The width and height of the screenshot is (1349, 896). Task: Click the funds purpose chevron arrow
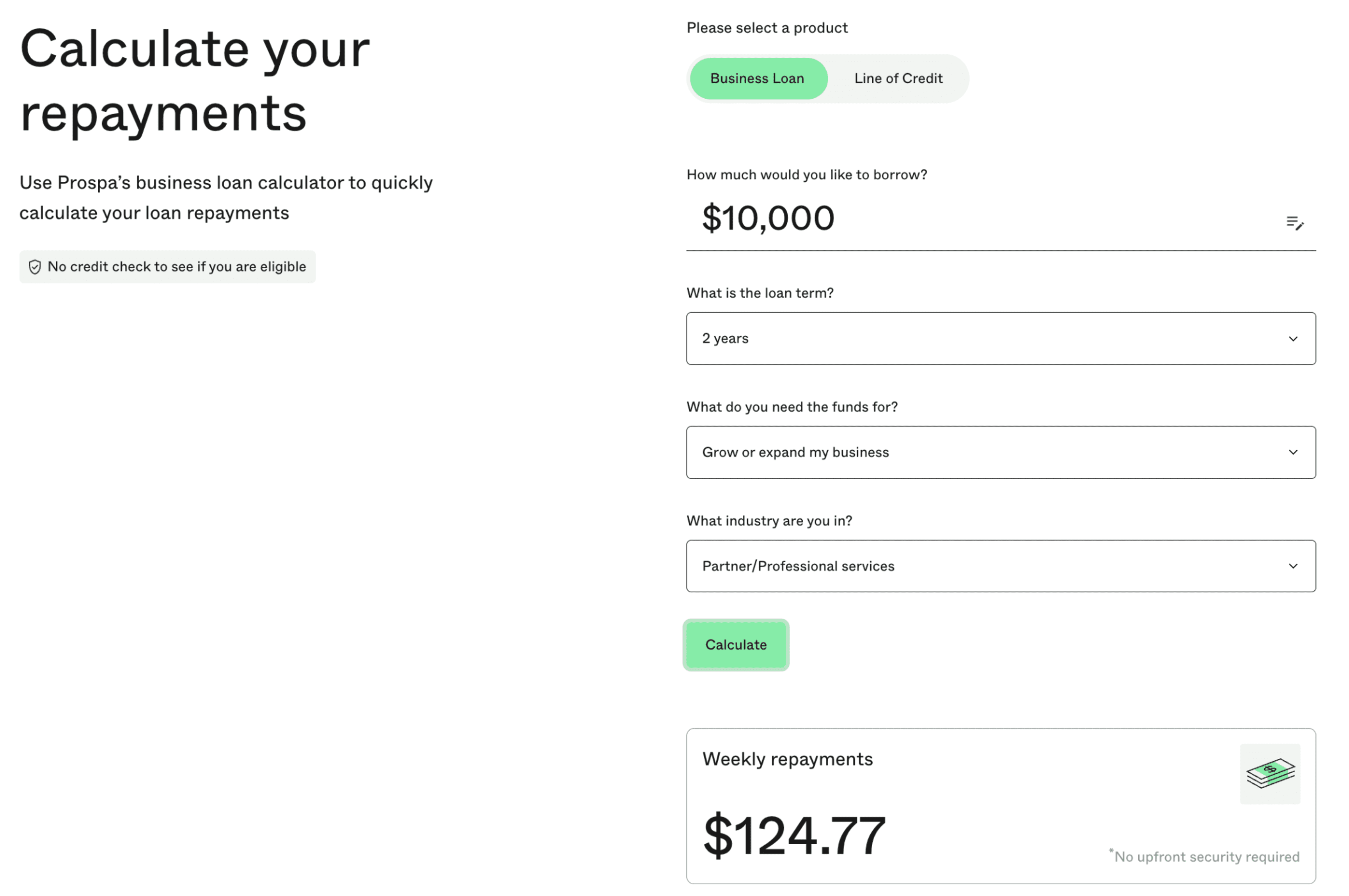pyautogui.click(x=1293, y=453)
